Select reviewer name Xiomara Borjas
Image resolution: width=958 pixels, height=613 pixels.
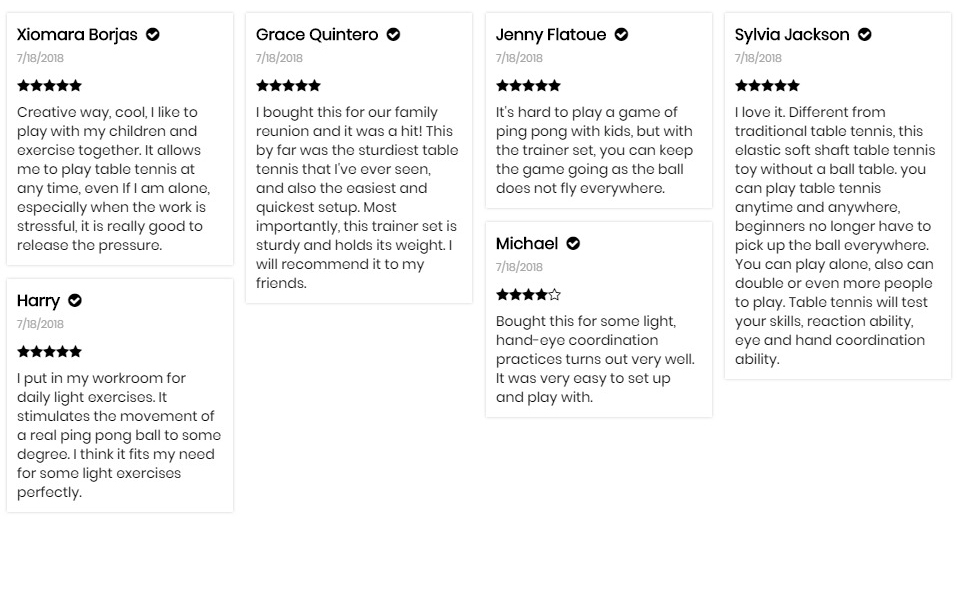(78, 35)
